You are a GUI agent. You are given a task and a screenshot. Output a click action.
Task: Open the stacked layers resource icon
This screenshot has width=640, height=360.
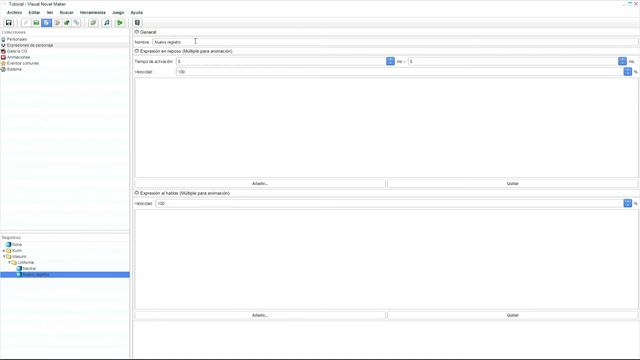coord(93,23)
